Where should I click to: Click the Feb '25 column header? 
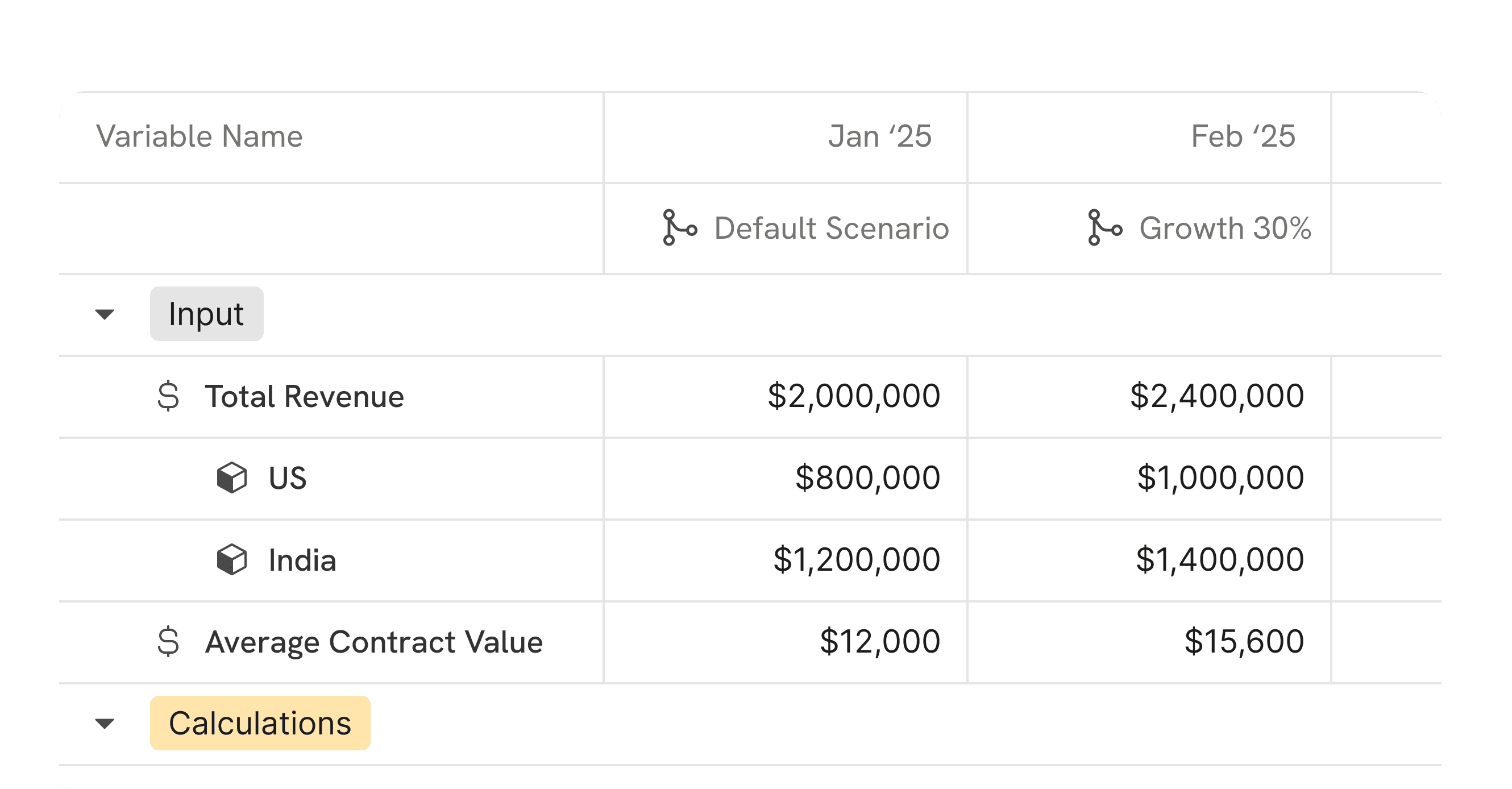pyautogui.click(x=1243, y=136)
